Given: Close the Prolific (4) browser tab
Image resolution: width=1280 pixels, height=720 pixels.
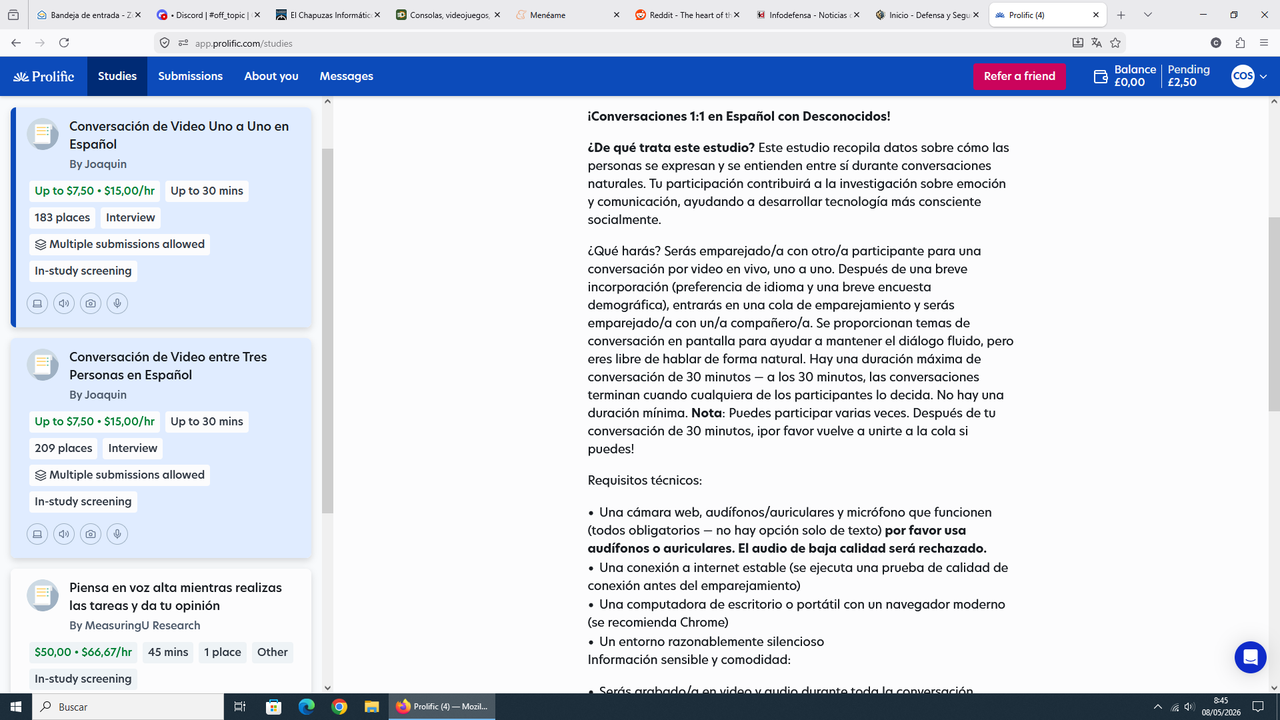Looking at the screenshot, I should click(1095, 15).
